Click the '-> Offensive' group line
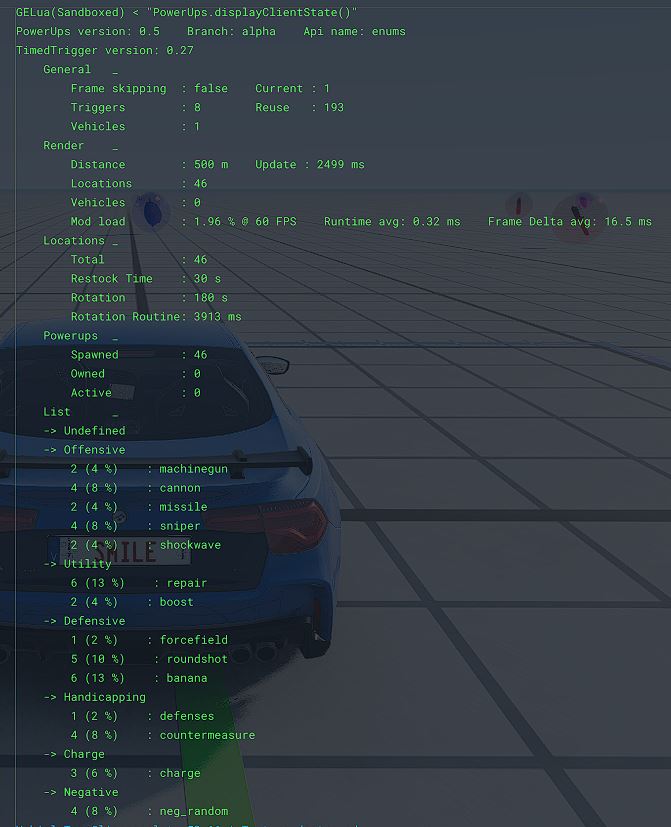Image resolution: width=671 pixels, height=827 pixels. point(84,449)
